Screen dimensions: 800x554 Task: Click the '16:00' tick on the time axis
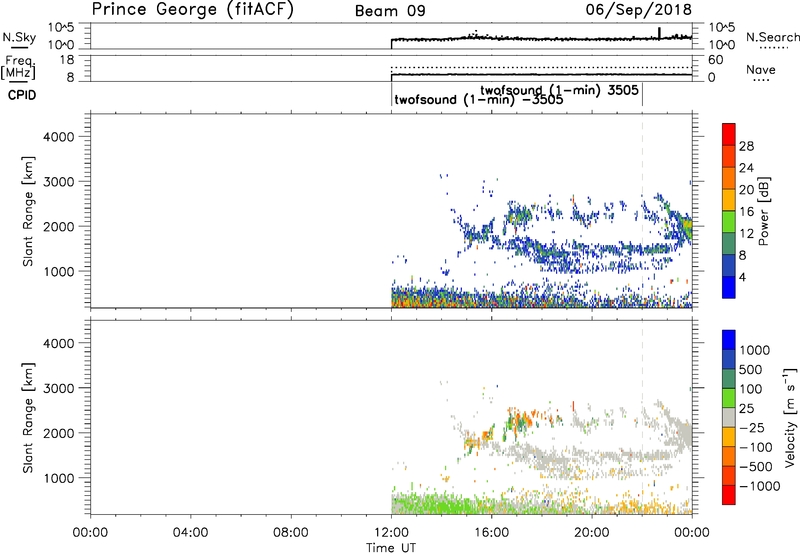click(x=491, y=533)
